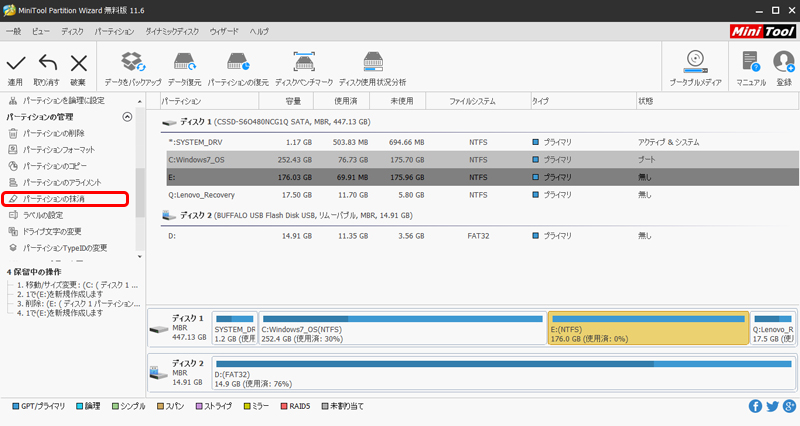
Task: Sort by 容量 column header
Action: [286, 101]
